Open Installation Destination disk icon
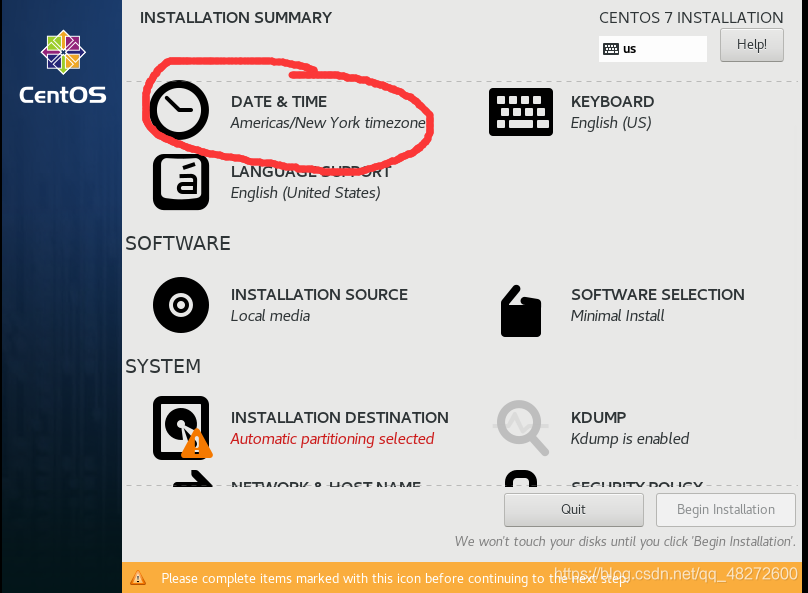Screen dimensions: 808x593 [x=182, y=428]
